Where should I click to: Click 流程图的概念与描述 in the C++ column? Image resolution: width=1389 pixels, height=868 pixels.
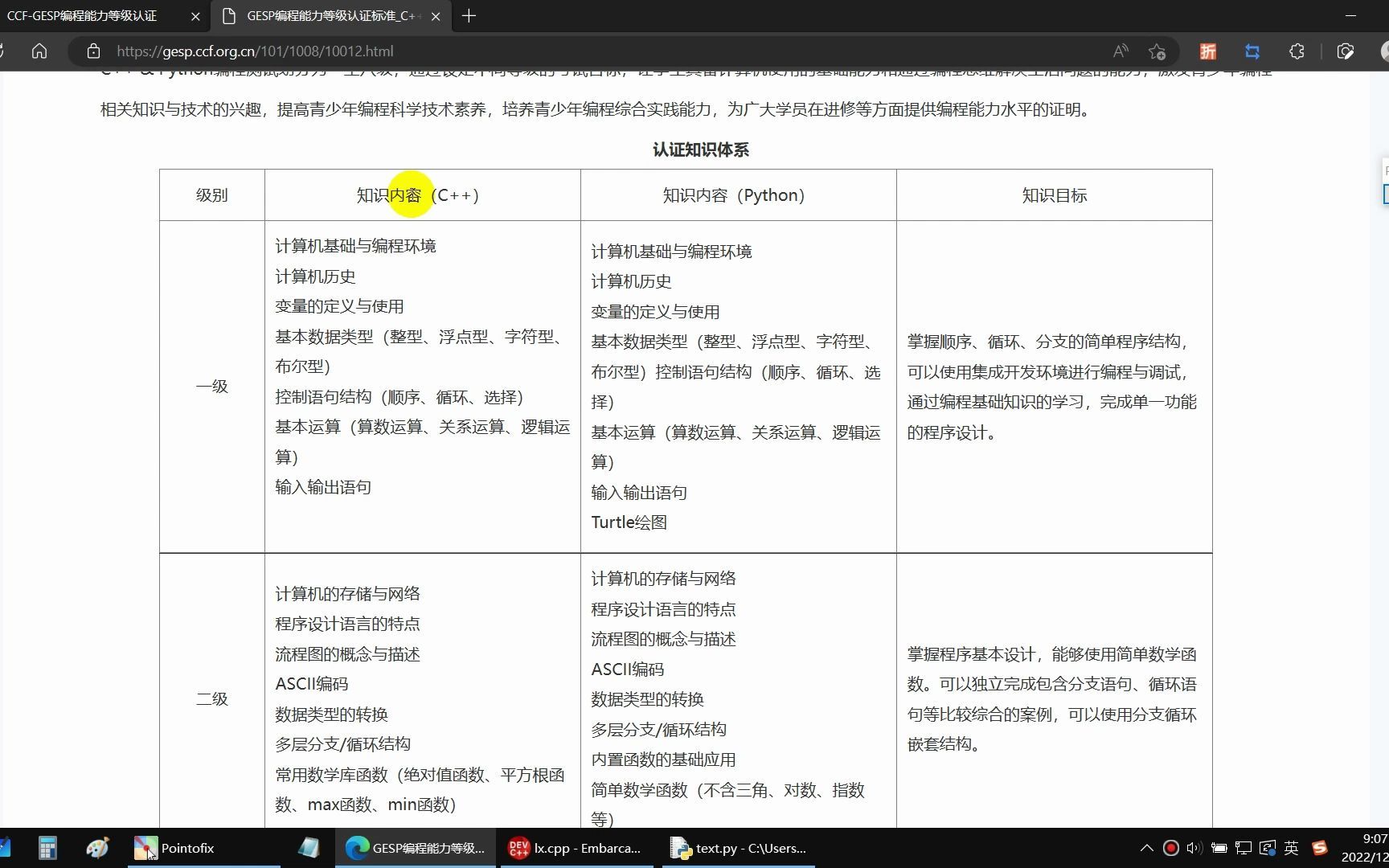(x=347, y=654)
